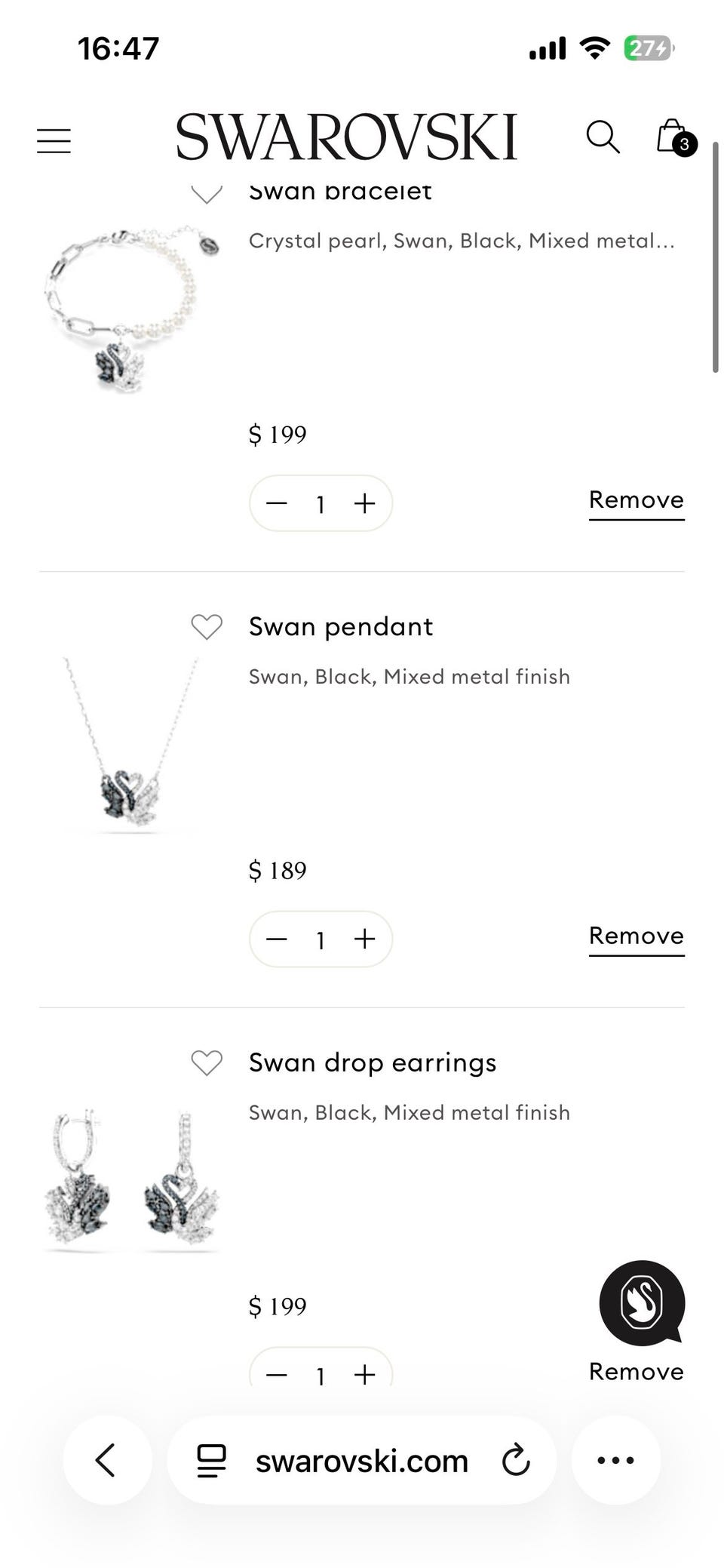This screenshot has height=1568, width=724.
Task: Toggle wishlist heart for Swan drop earrings
Action: click(207, 1062)
